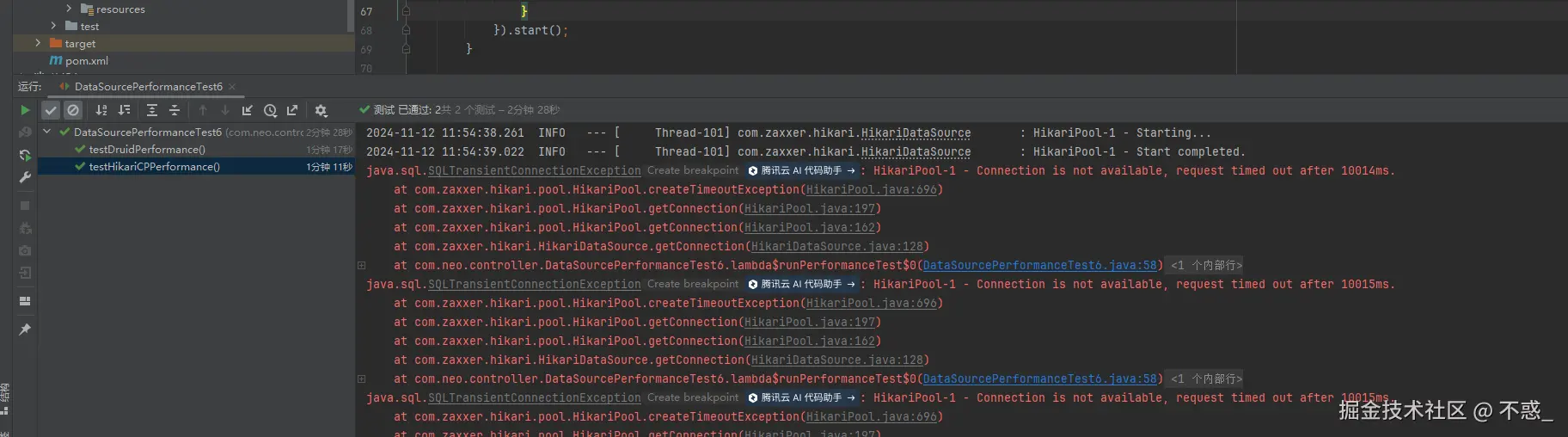1568x437 pixels.
Task: Click the 1分钟 11秒 duration of testHikariCPPerformance
Action: (329, 167)
